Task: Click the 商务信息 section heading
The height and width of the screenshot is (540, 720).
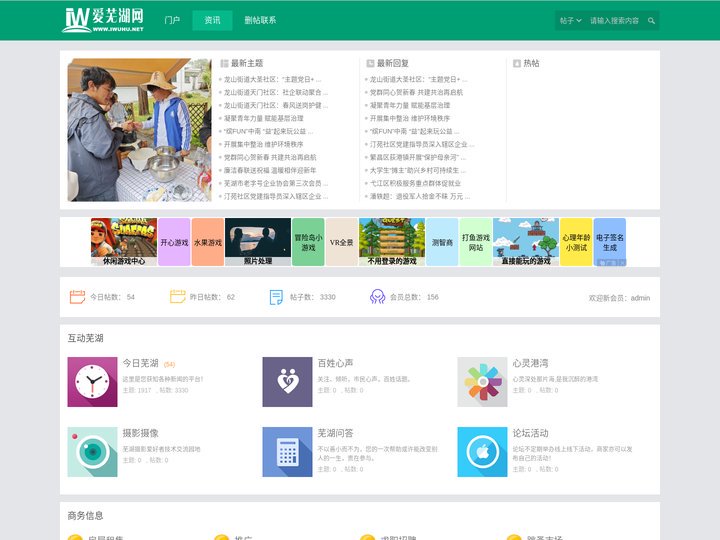Action: [85, 516]
